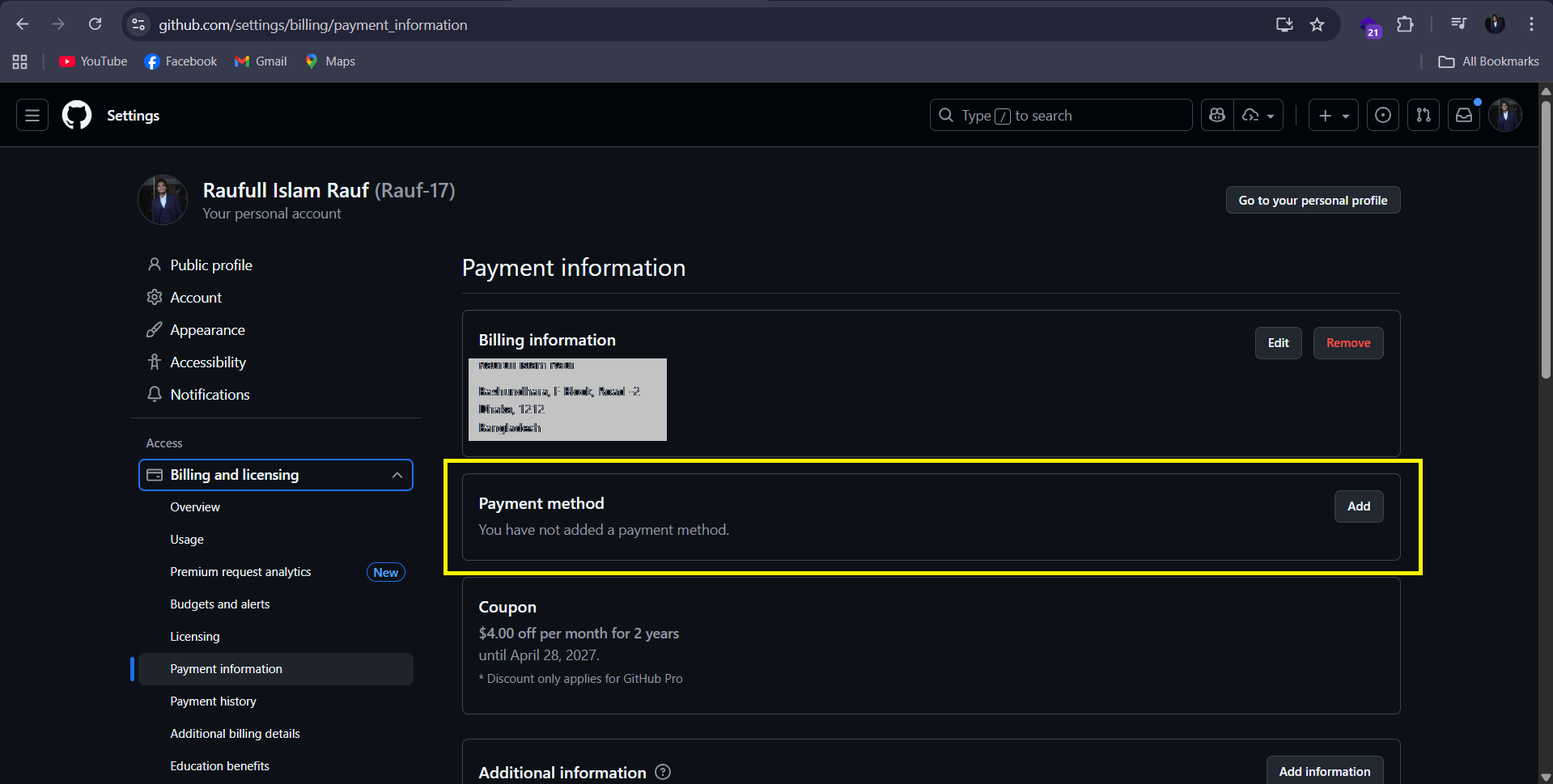
Task: Click the Public profile person icon
Action: [155, 265]
